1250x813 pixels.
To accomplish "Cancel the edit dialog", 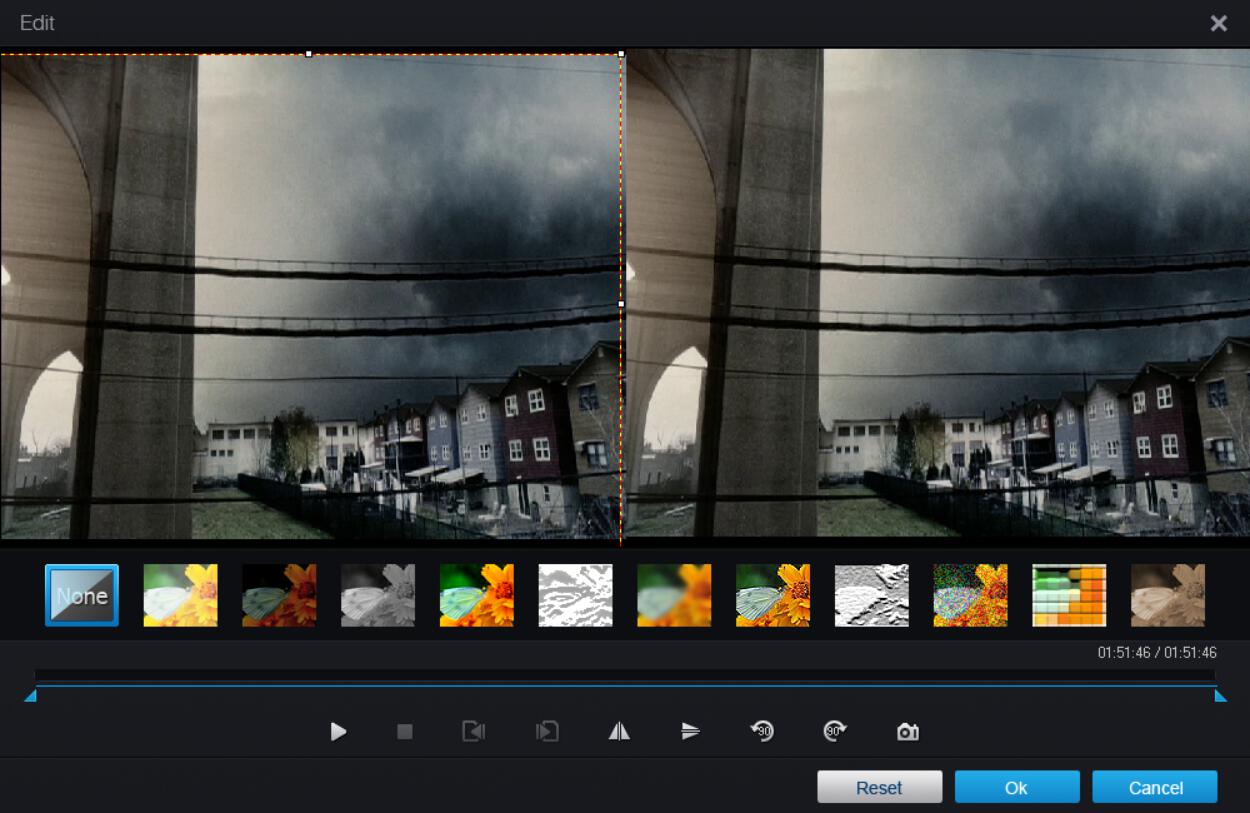I will point(1155,787).
